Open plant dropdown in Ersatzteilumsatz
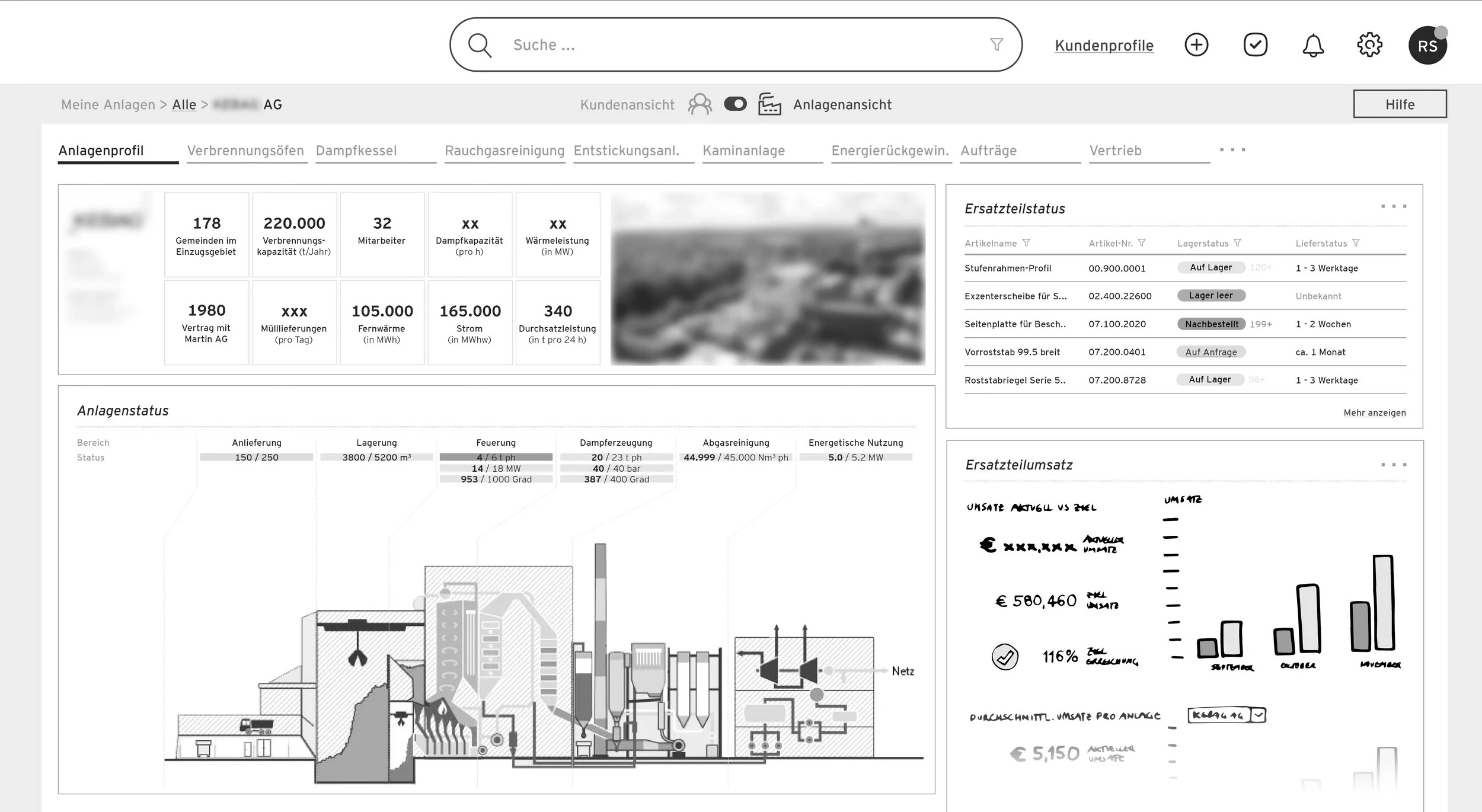 (1258, 715)
